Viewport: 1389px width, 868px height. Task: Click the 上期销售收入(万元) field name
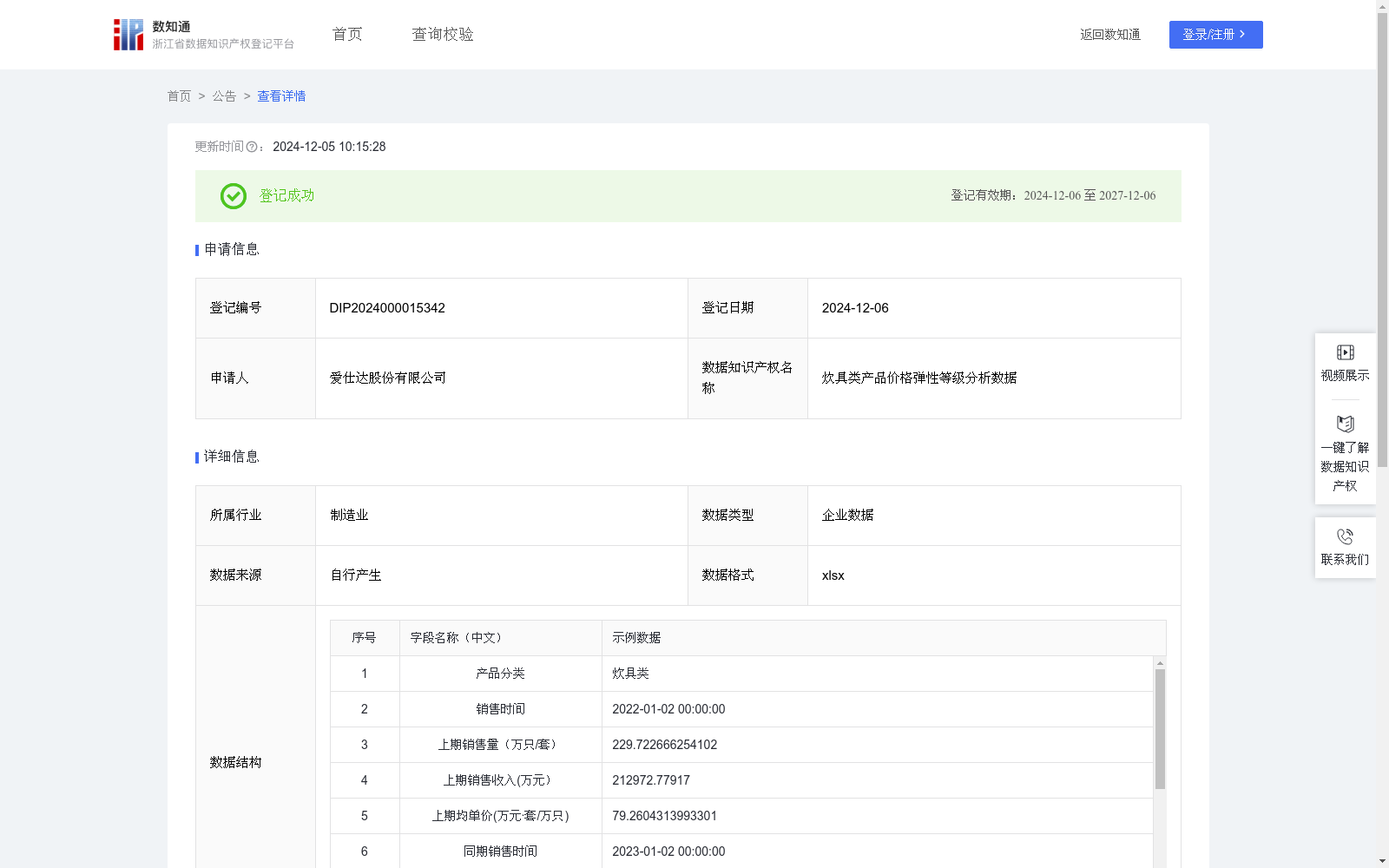pyautogui.click(x=500, y=780)
